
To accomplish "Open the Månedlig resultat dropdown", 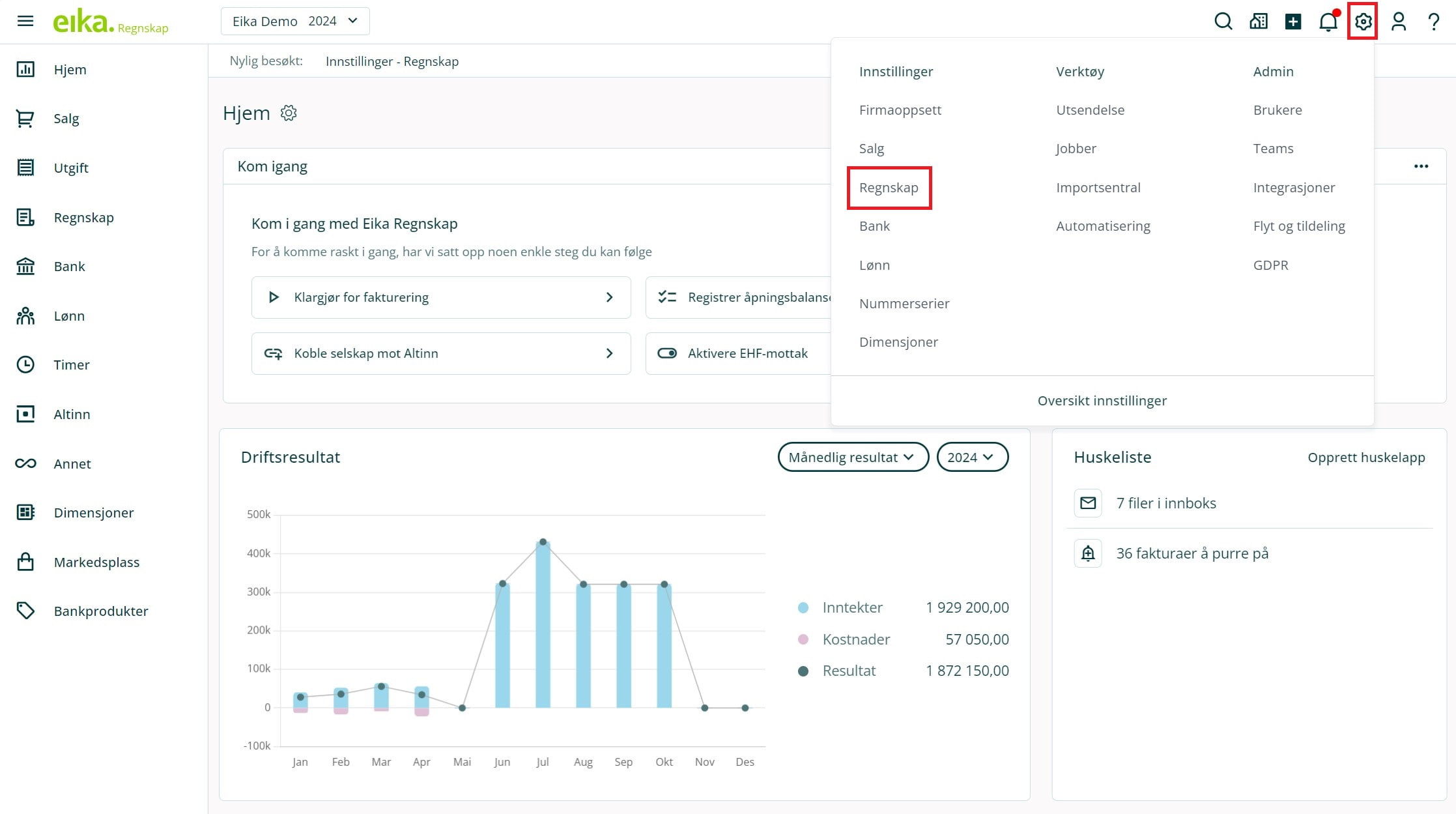I will [852, 457].
